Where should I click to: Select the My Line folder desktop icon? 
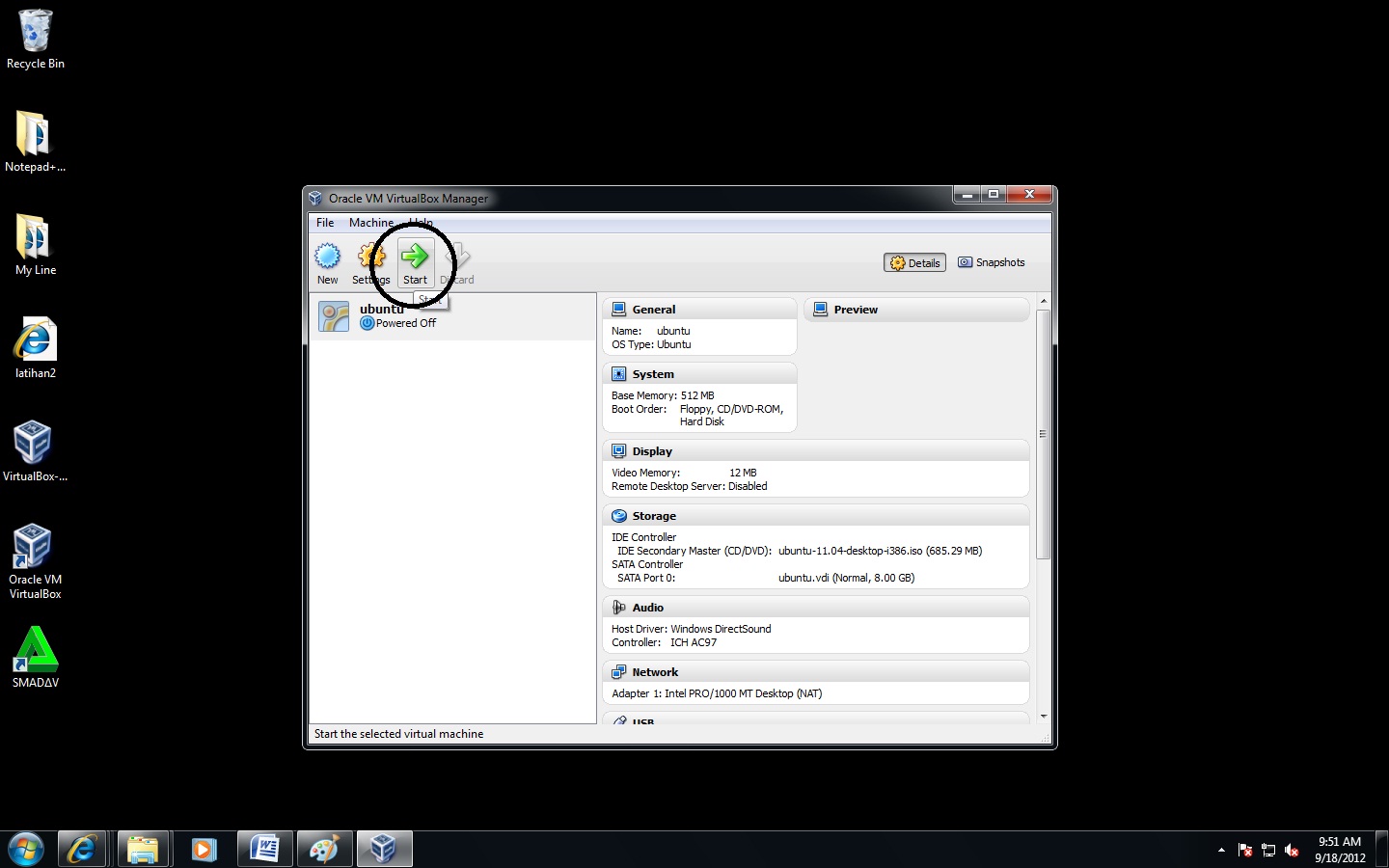[x=35, y=245]
